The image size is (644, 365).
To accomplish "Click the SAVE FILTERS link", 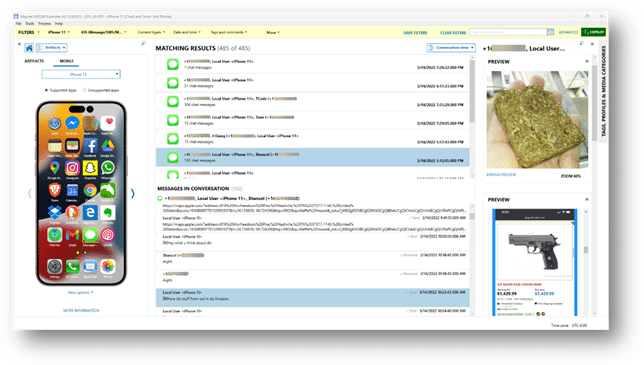I will [415, 32].
